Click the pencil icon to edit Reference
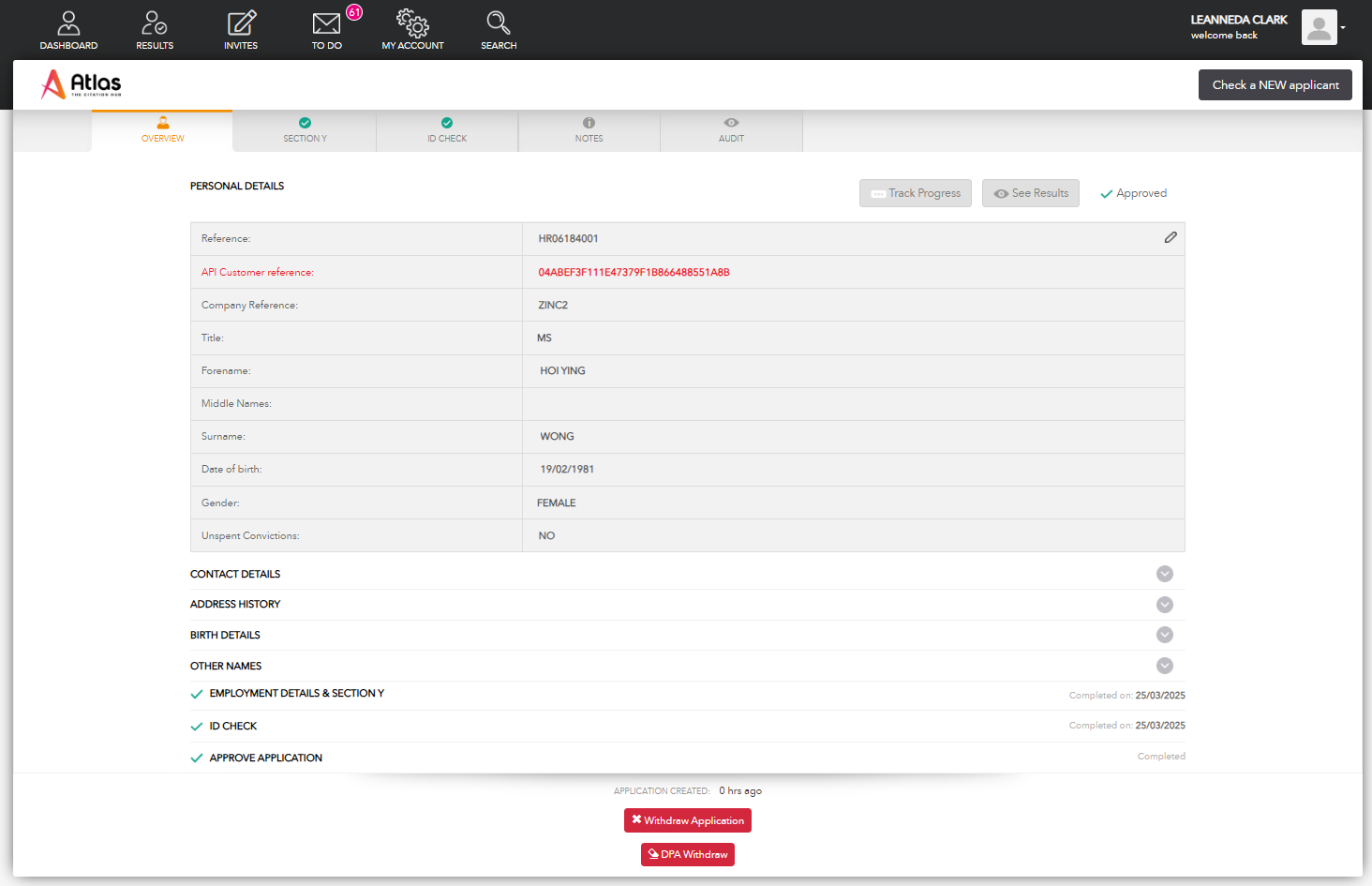This screenshot has height=886, width=1372. pos(1171,238)
